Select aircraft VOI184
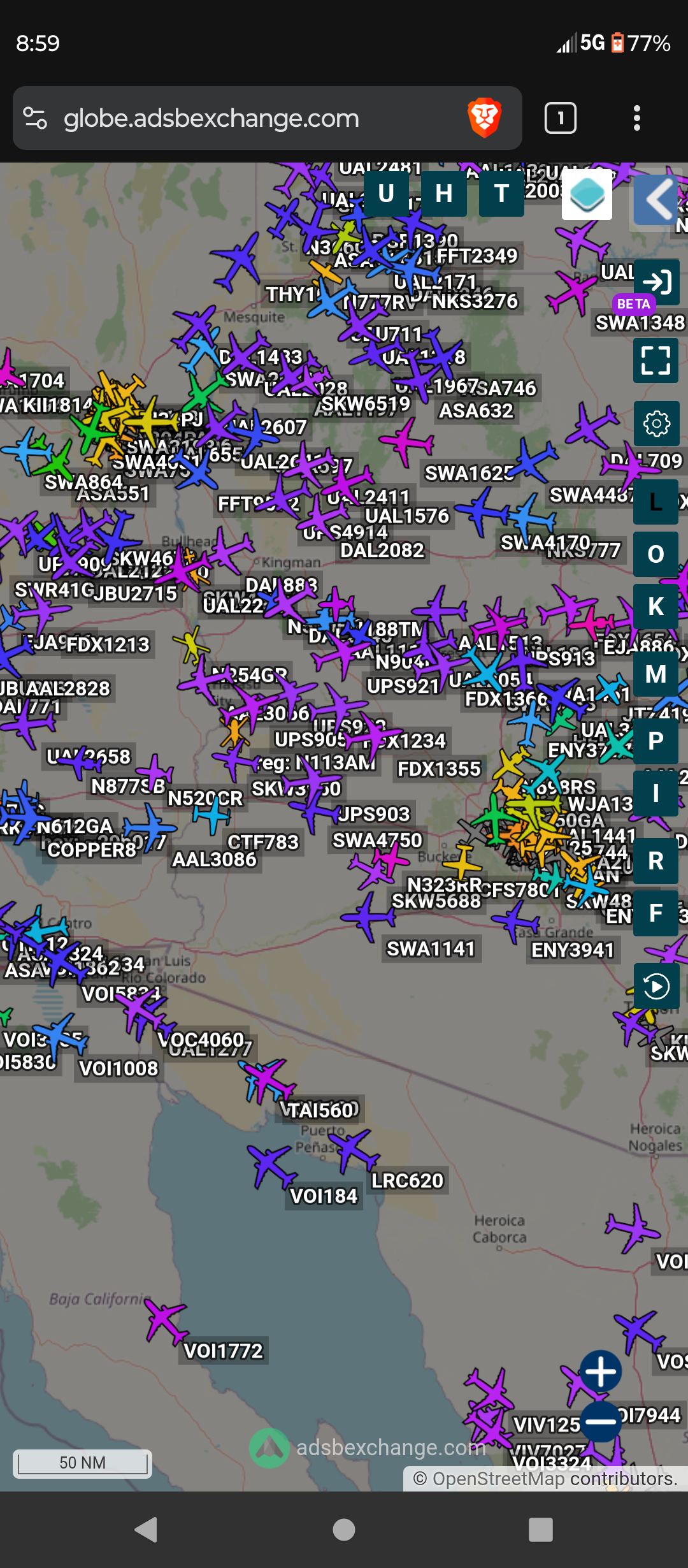 pos(272,1166)
